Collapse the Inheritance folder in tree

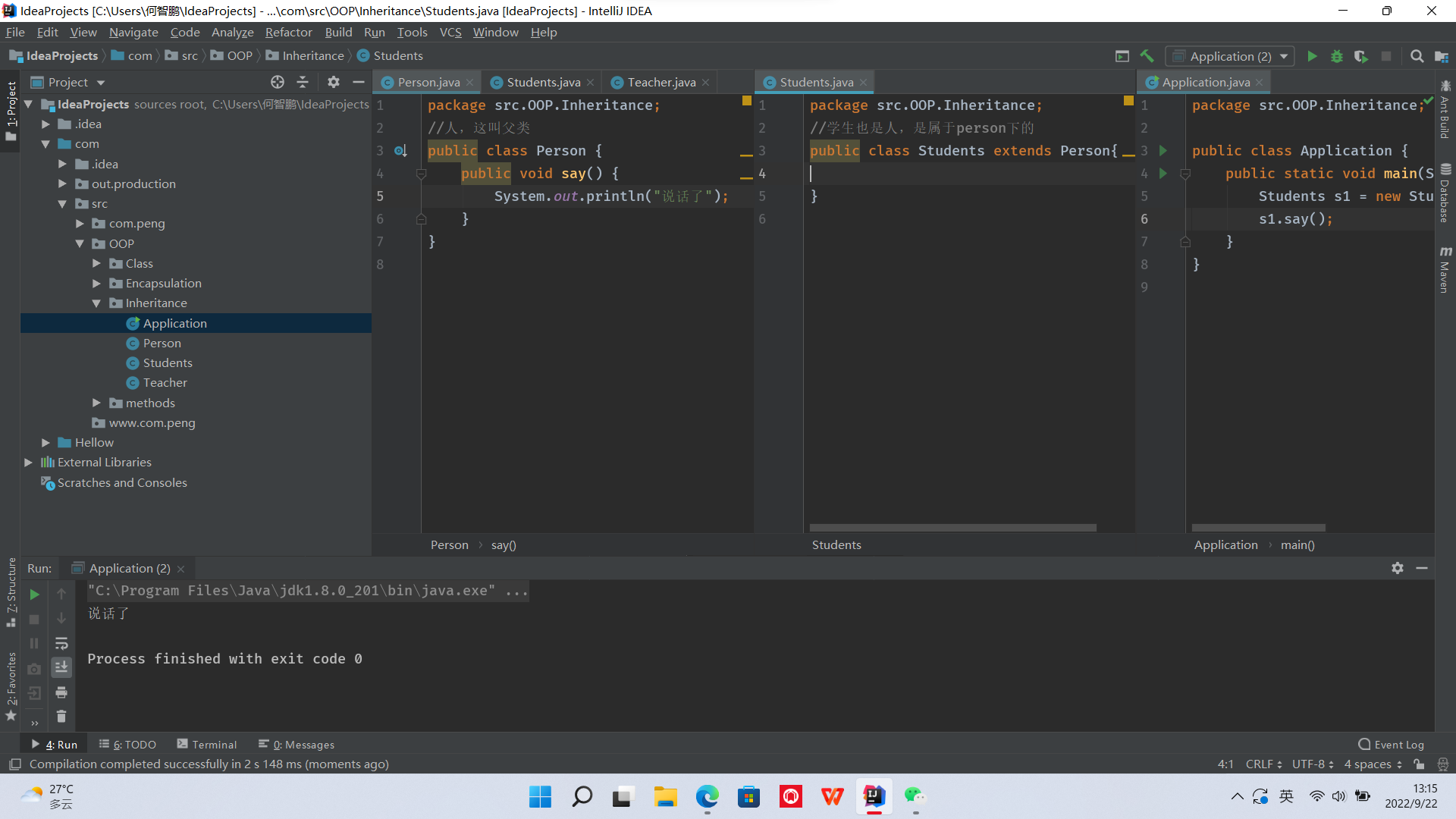tap(96, 303)
